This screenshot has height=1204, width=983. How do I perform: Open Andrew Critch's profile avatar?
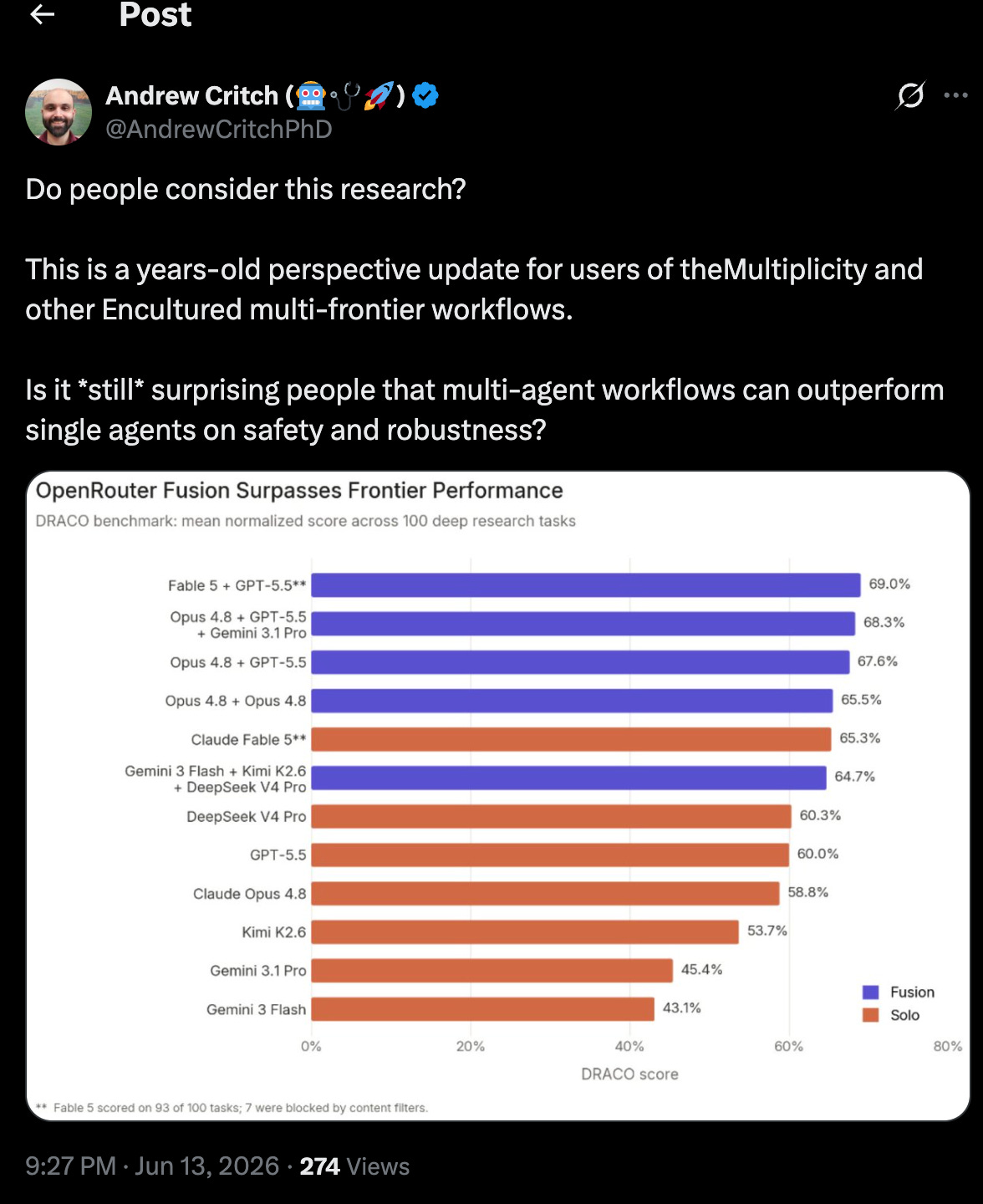pos(59,112)
